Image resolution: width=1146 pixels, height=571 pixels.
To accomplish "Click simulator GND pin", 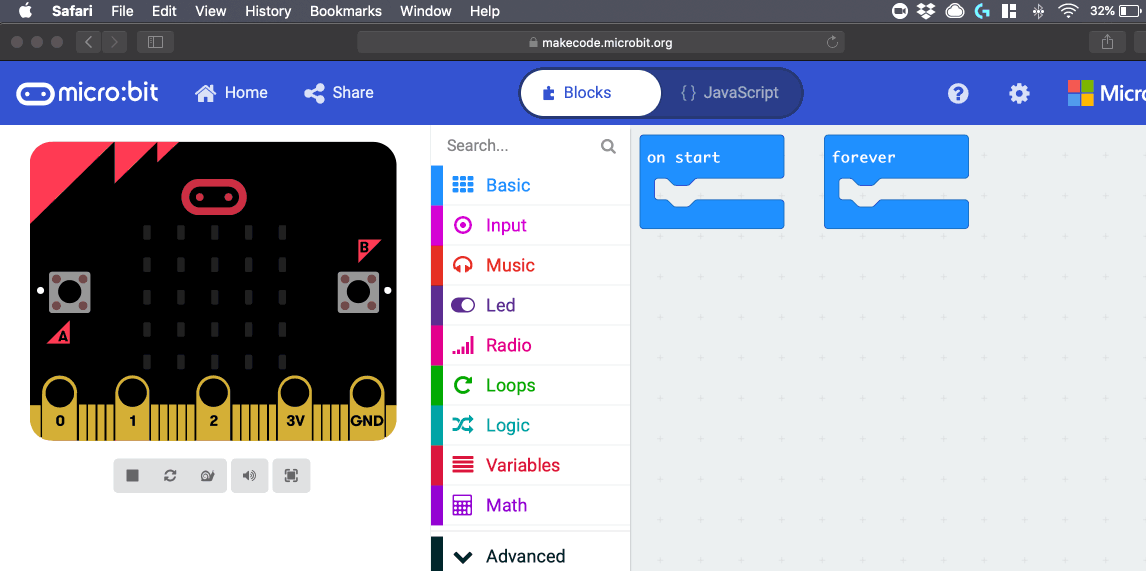I will [367, 406].
